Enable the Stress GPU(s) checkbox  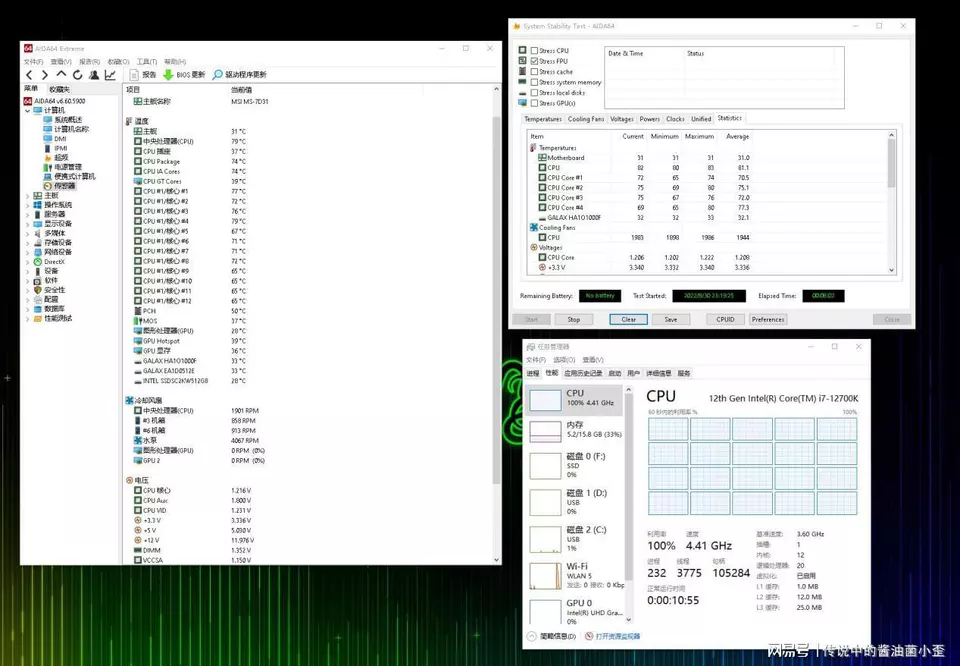tap(534, 103)
